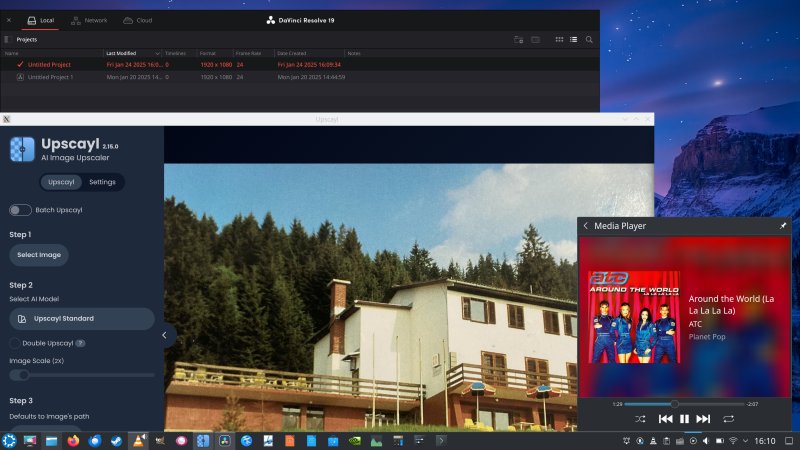Open Wi-Fi networks in system tray

733,441
